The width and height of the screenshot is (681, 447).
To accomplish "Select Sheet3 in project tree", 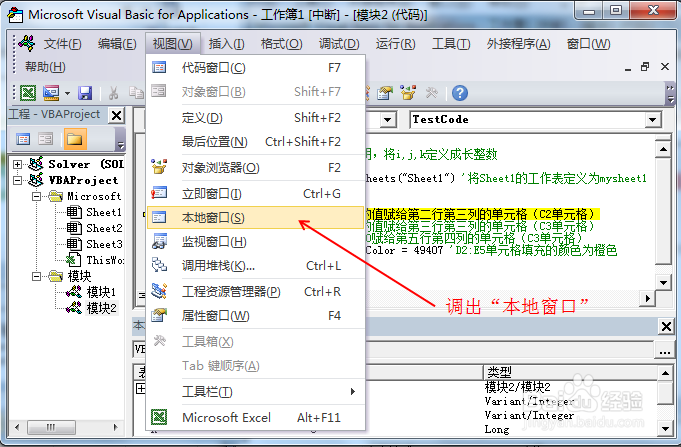I will click(x=104, y=245).
